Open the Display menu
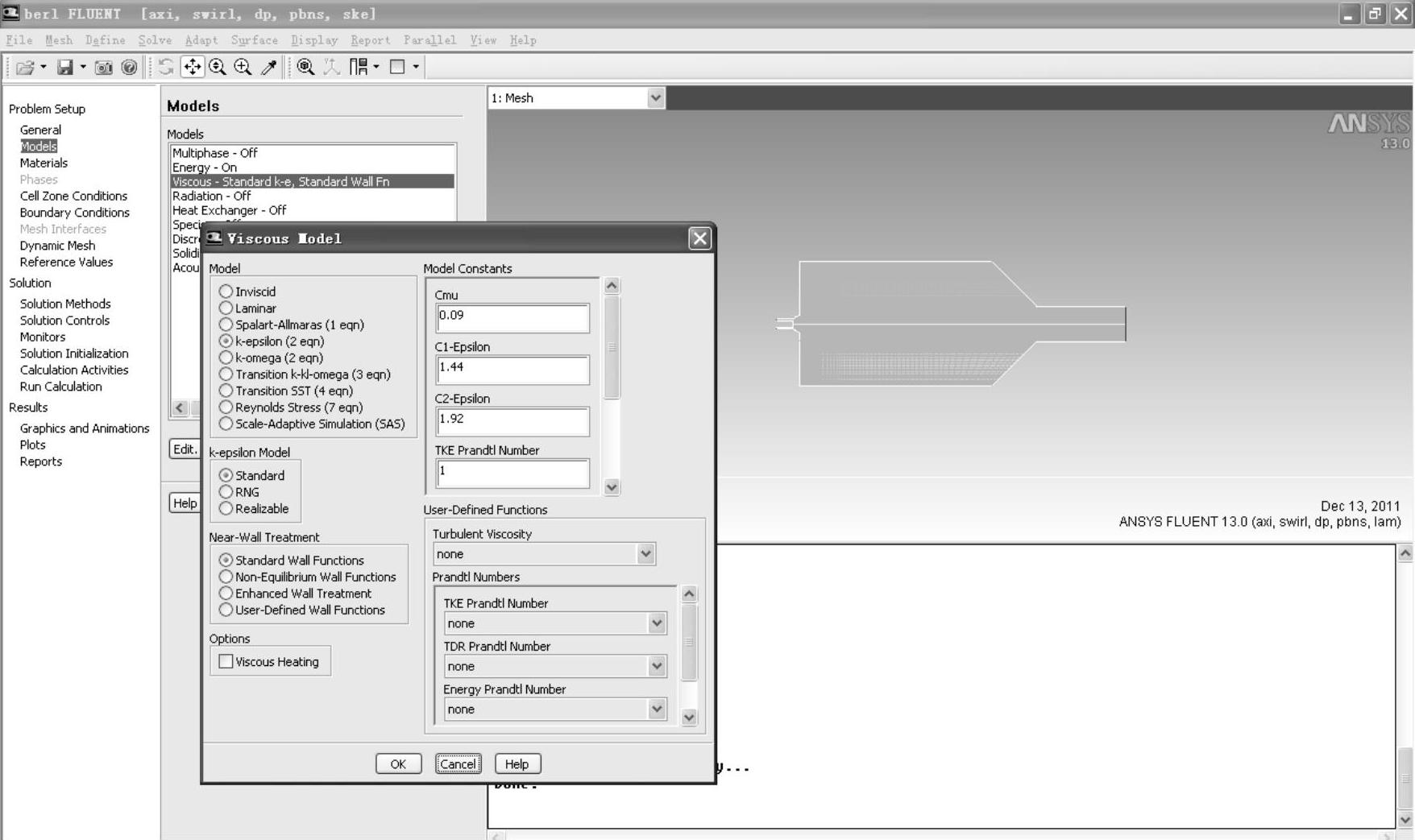 coord(314,40)
